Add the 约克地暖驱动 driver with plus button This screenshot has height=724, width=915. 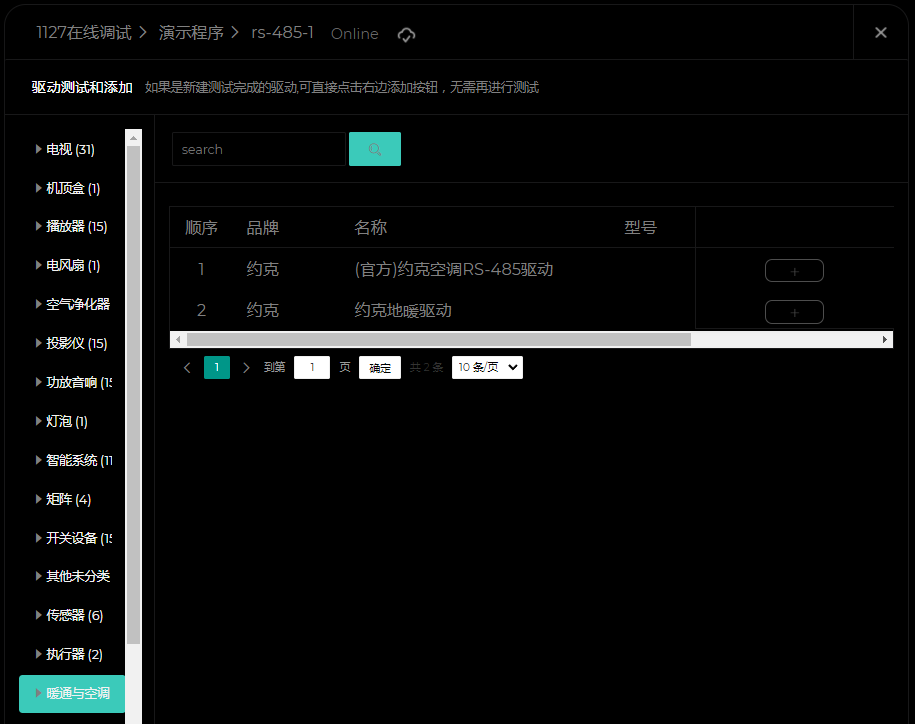[794, 312]
